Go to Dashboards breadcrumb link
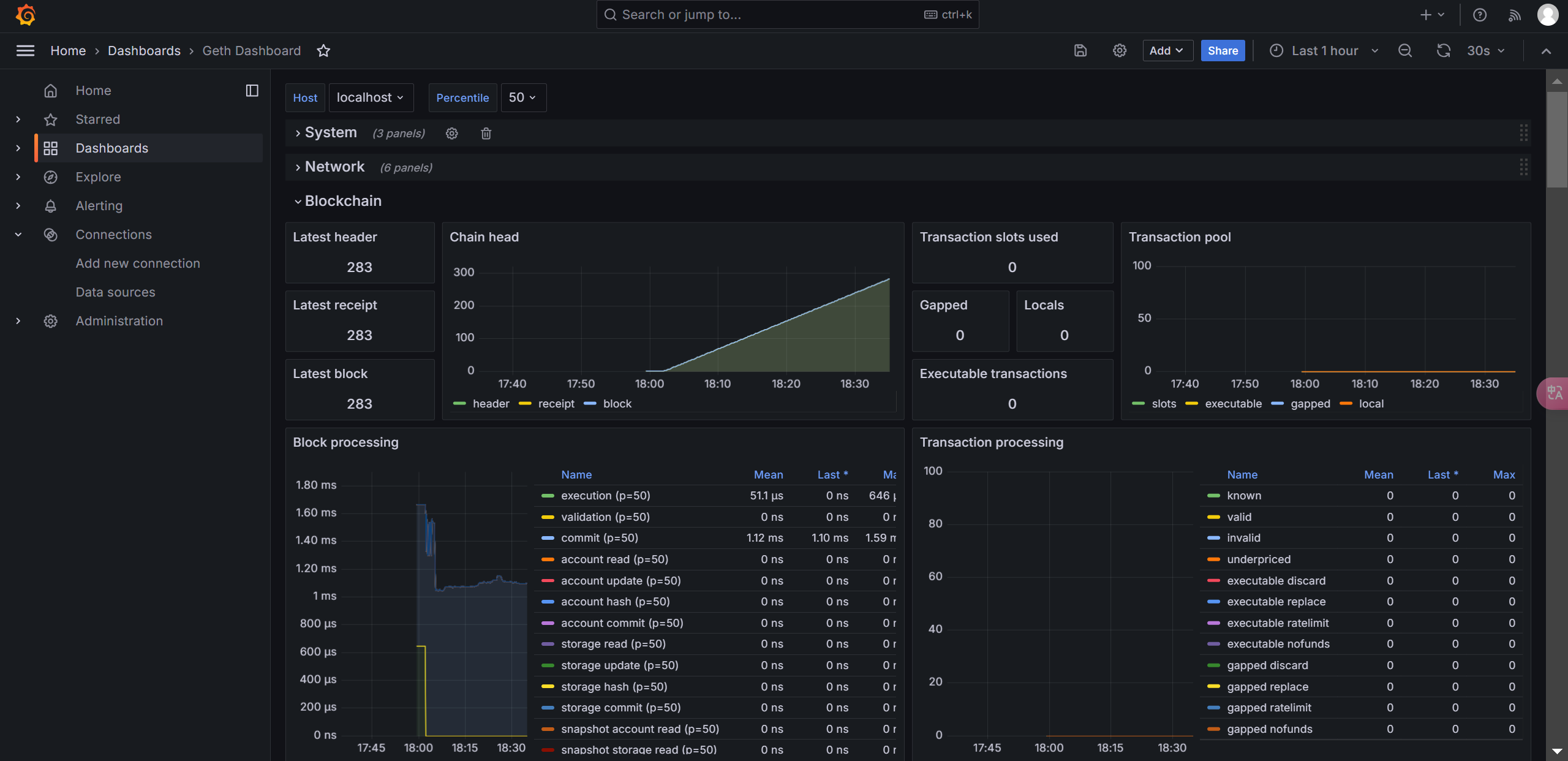Screen dimensions: 1568x761 (x=145, y=51)
